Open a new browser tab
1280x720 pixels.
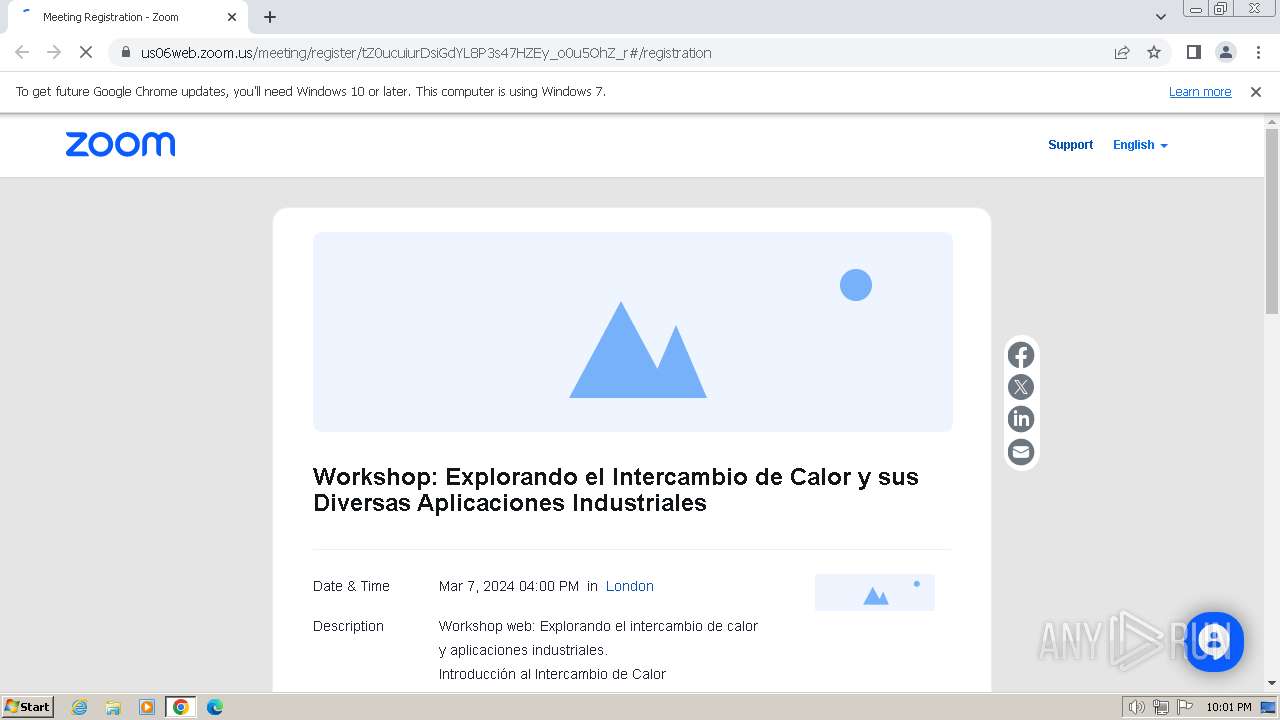[270, 17]
